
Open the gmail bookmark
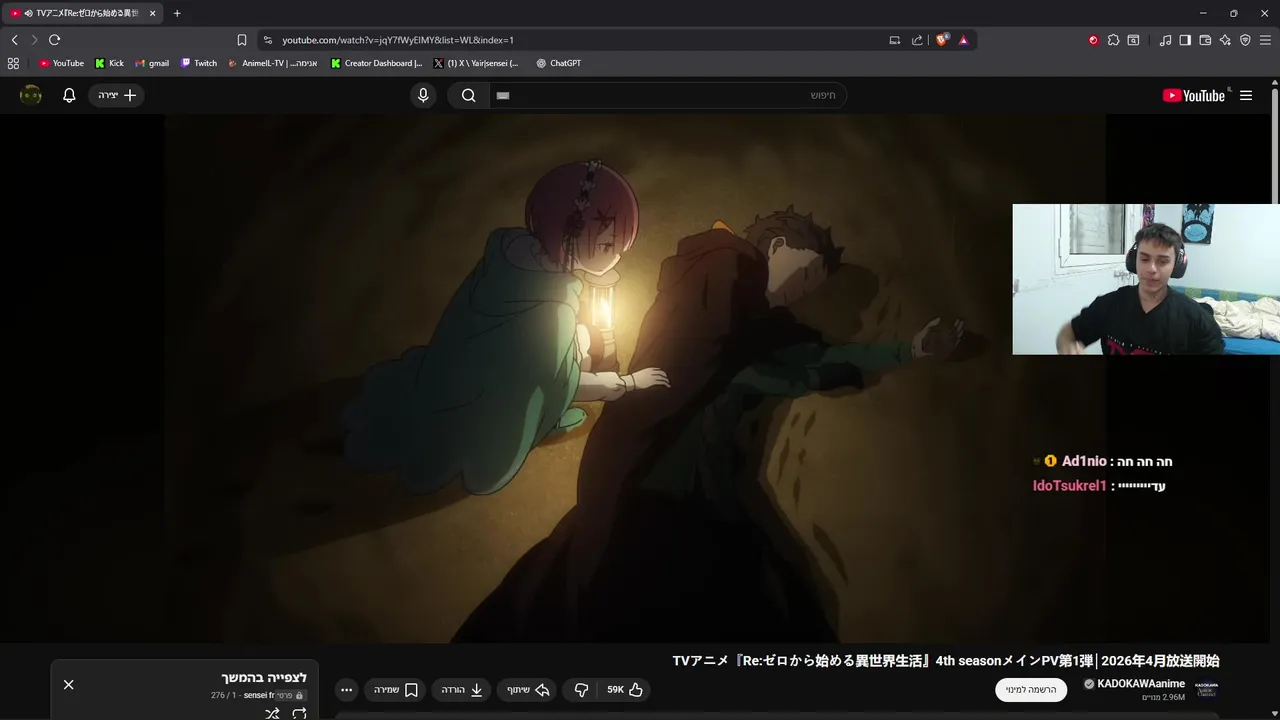(x=152, y=63)
